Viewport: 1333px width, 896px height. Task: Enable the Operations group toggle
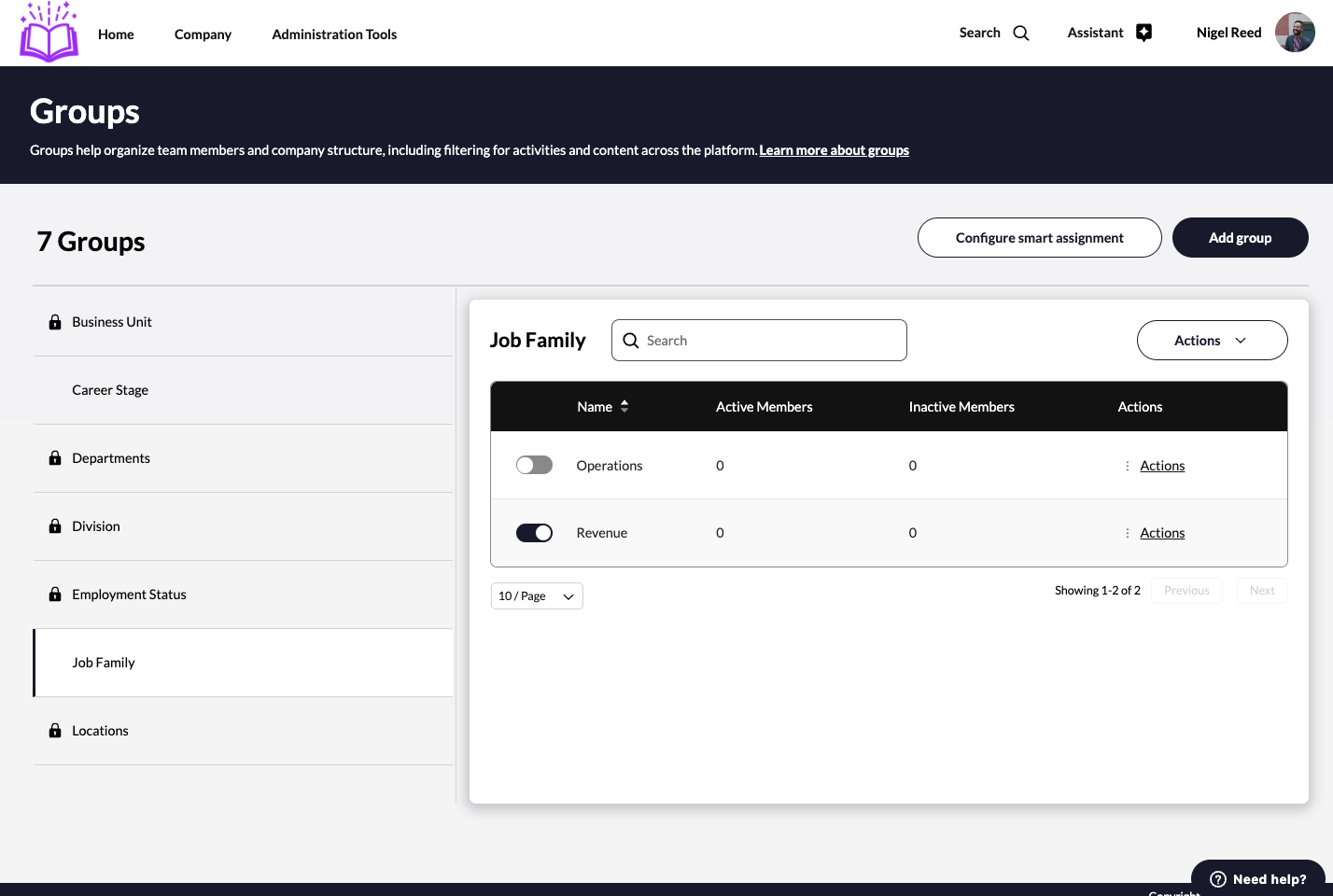[534, 466]
